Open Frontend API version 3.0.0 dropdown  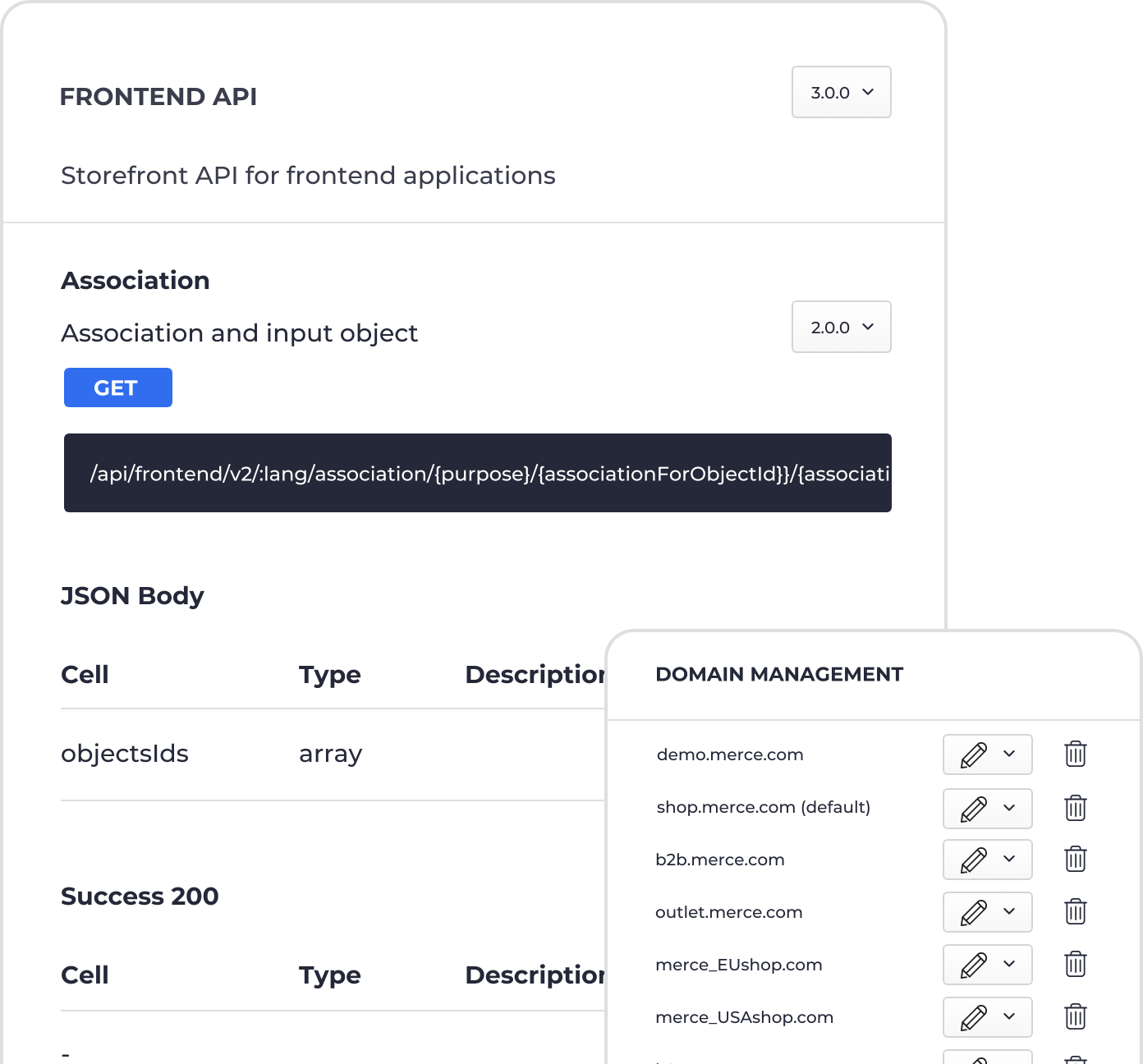841,92
